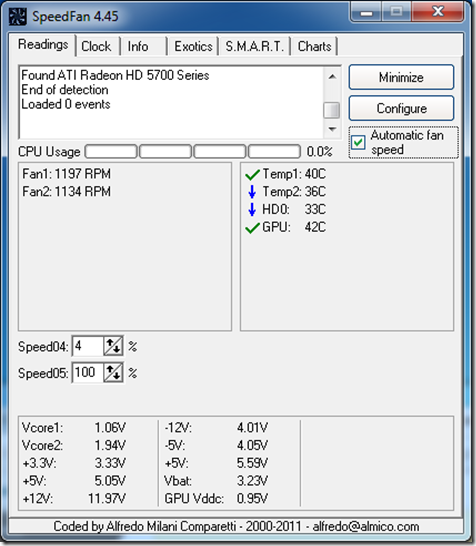Click the -12V 4.01V value
Screen dimensions: 476x546
[x=252, y=428]
